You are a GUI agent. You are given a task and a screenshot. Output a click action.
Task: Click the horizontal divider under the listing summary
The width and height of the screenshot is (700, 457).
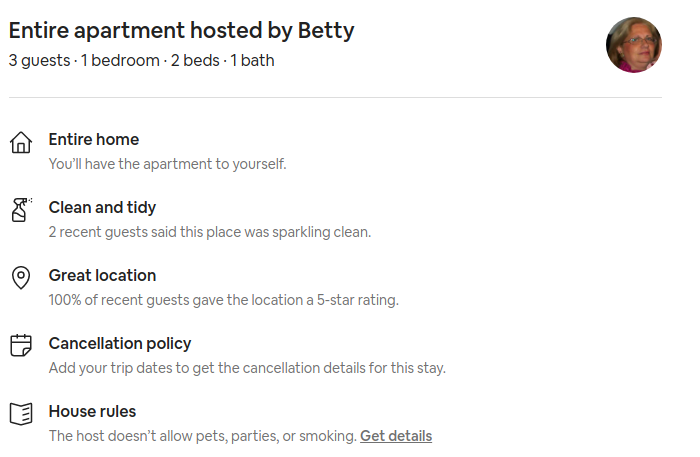point(335,97)
